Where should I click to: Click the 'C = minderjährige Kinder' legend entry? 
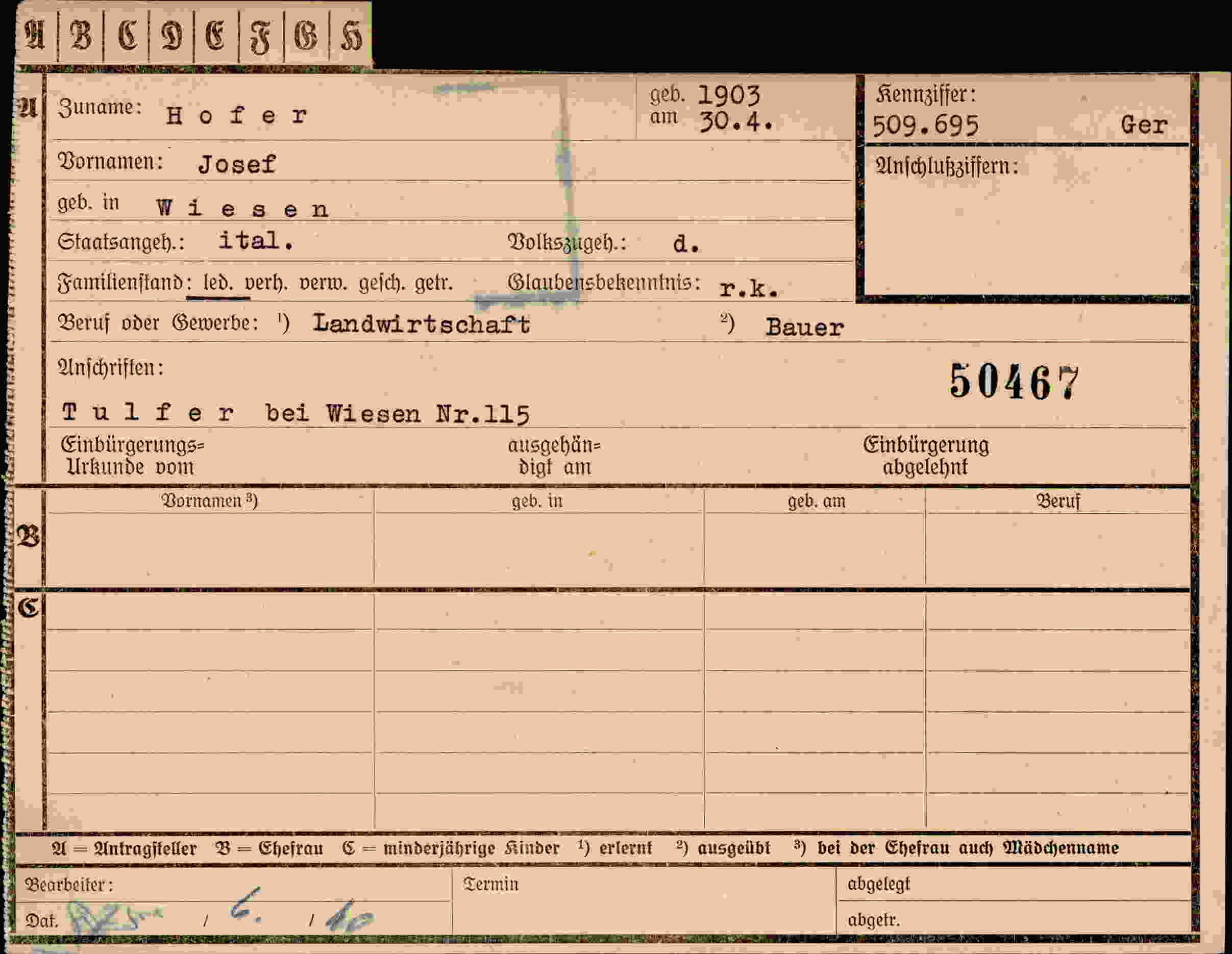pos(451,849)
